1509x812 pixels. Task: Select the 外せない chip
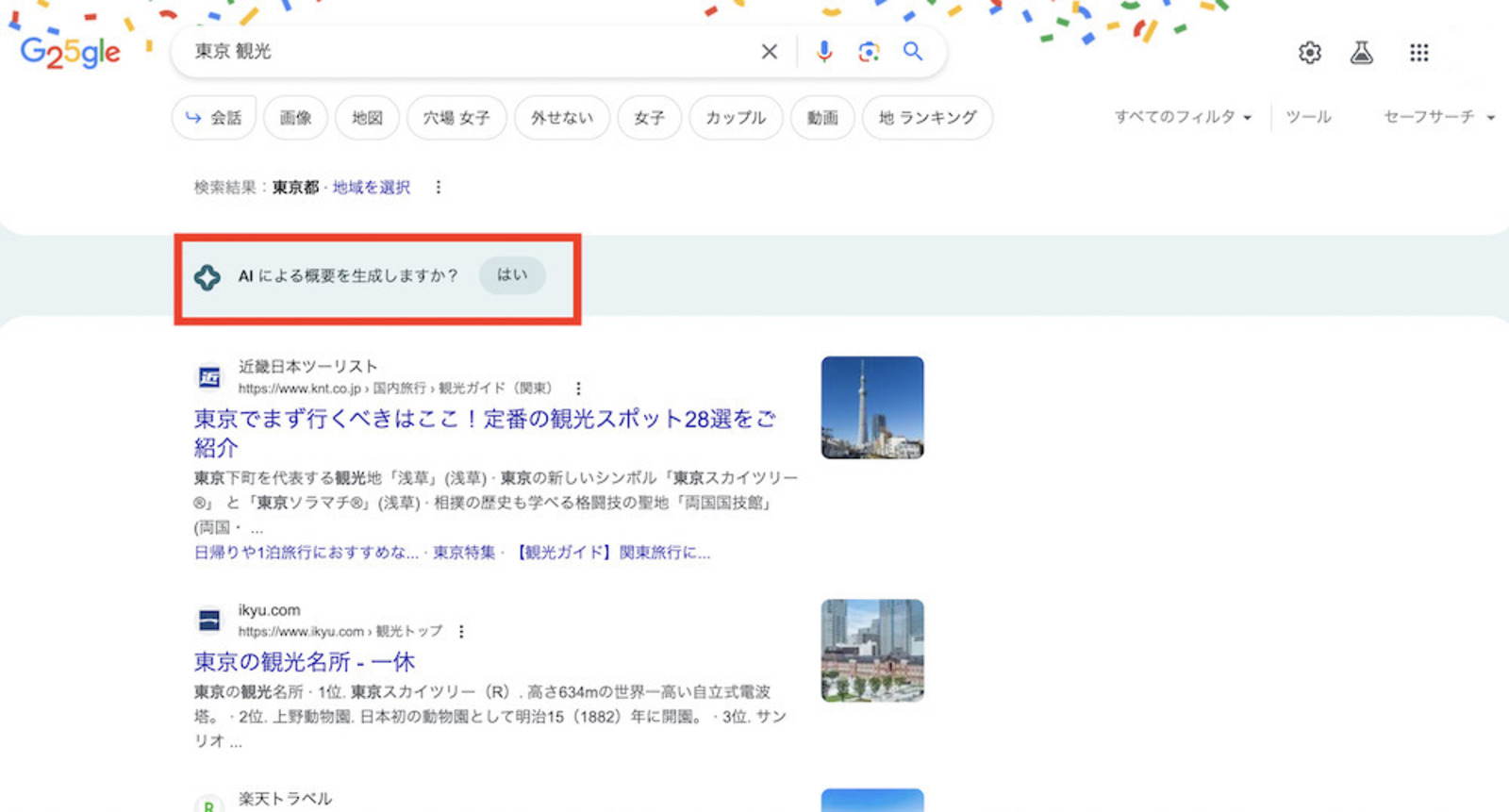(x=562, y=118)
